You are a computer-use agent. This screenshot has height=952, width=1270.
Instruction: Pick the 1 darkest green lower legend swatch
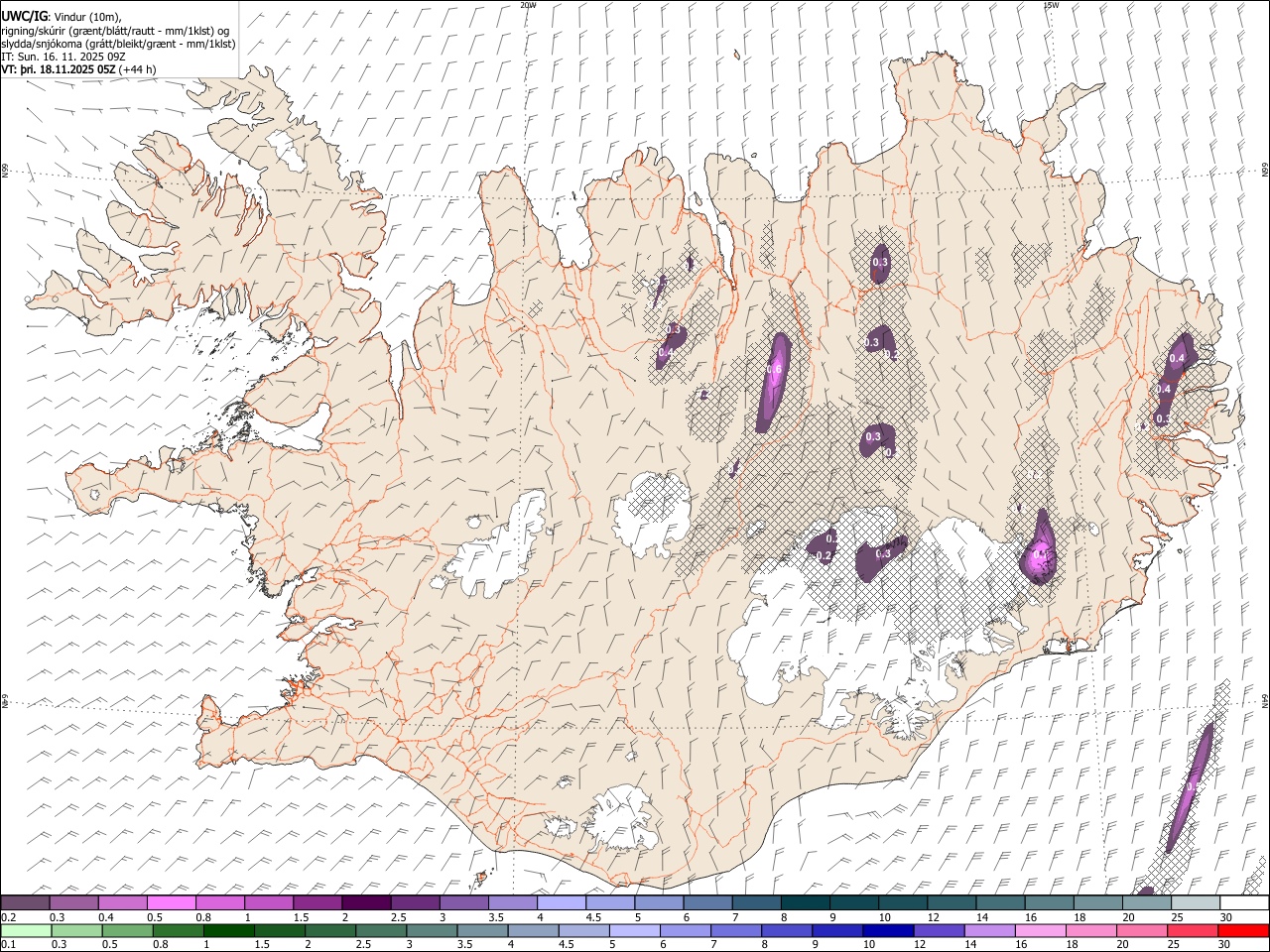tap(228, 931)
